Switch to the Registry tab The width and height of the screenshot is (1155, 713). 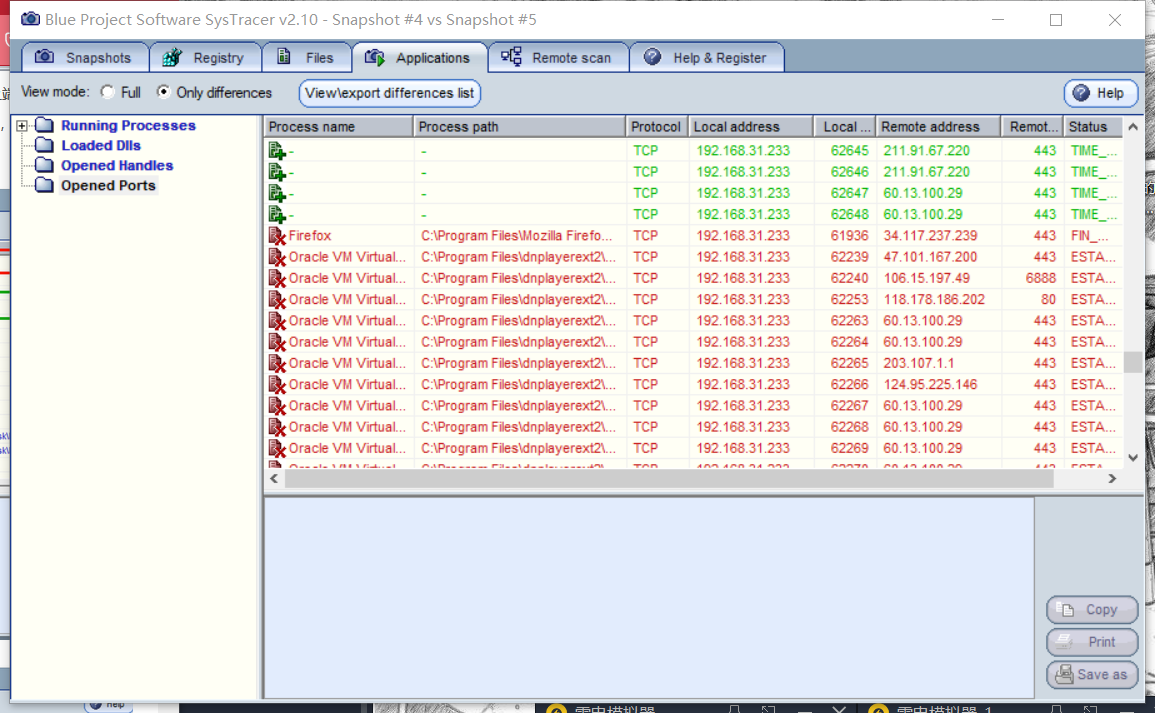tap(205, 57)
